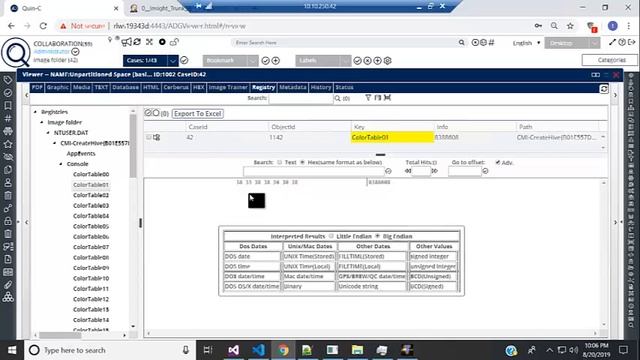
Task: Click the hierarchy tree icon in left sidebar
Action: (x=8, y=298)
